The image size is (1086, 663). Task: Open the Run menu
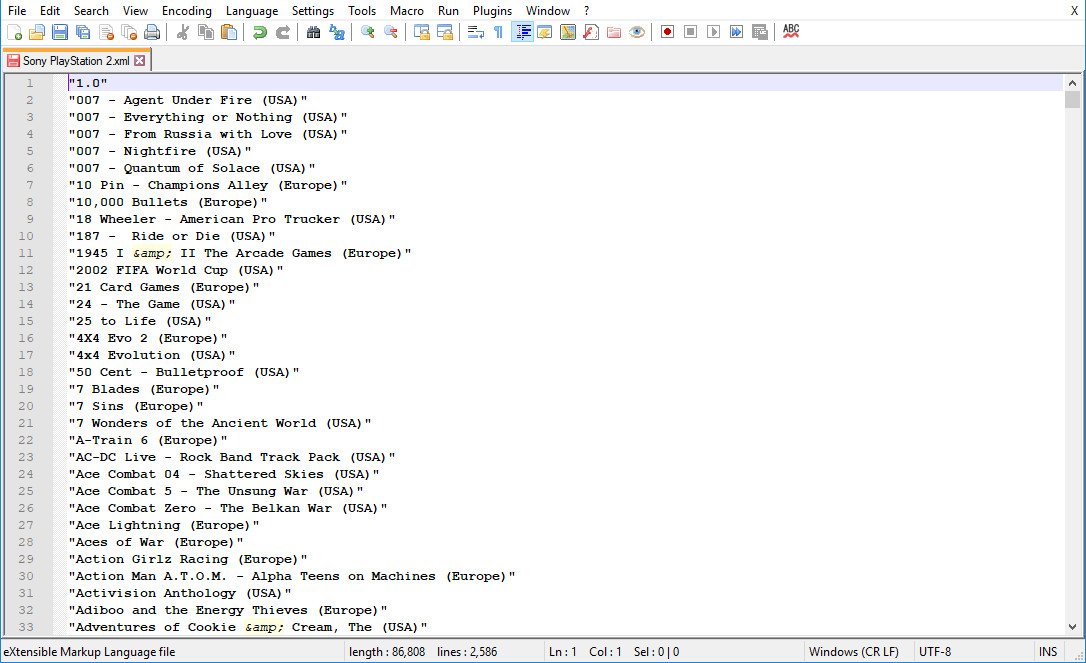pos(448,10)
